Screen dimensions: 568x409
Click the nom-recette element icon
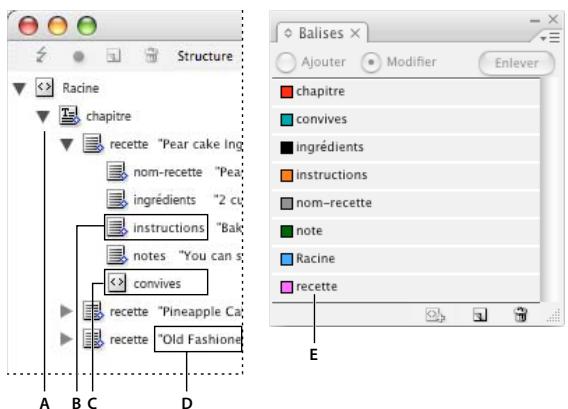coord(117,171)
